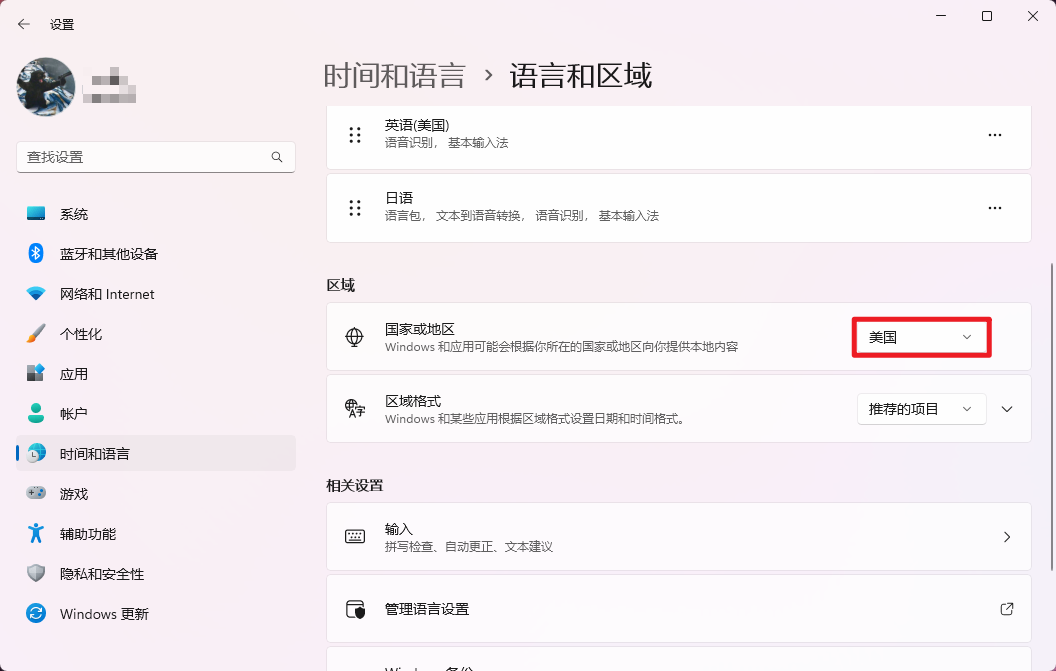Click the drag handle for 日语
The image size is (1056, 671).
pyautogui.click(x=355, y=208)
